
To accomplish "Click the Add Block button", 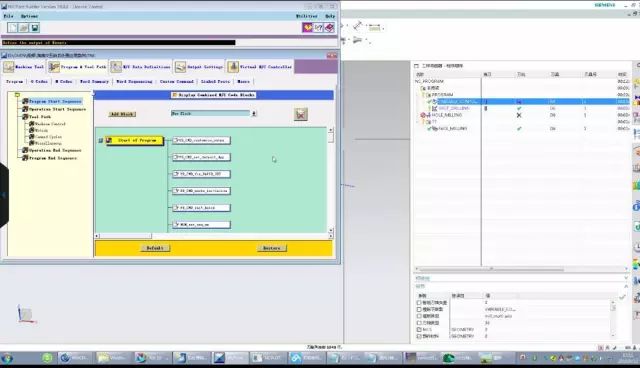I will point(122,114).
